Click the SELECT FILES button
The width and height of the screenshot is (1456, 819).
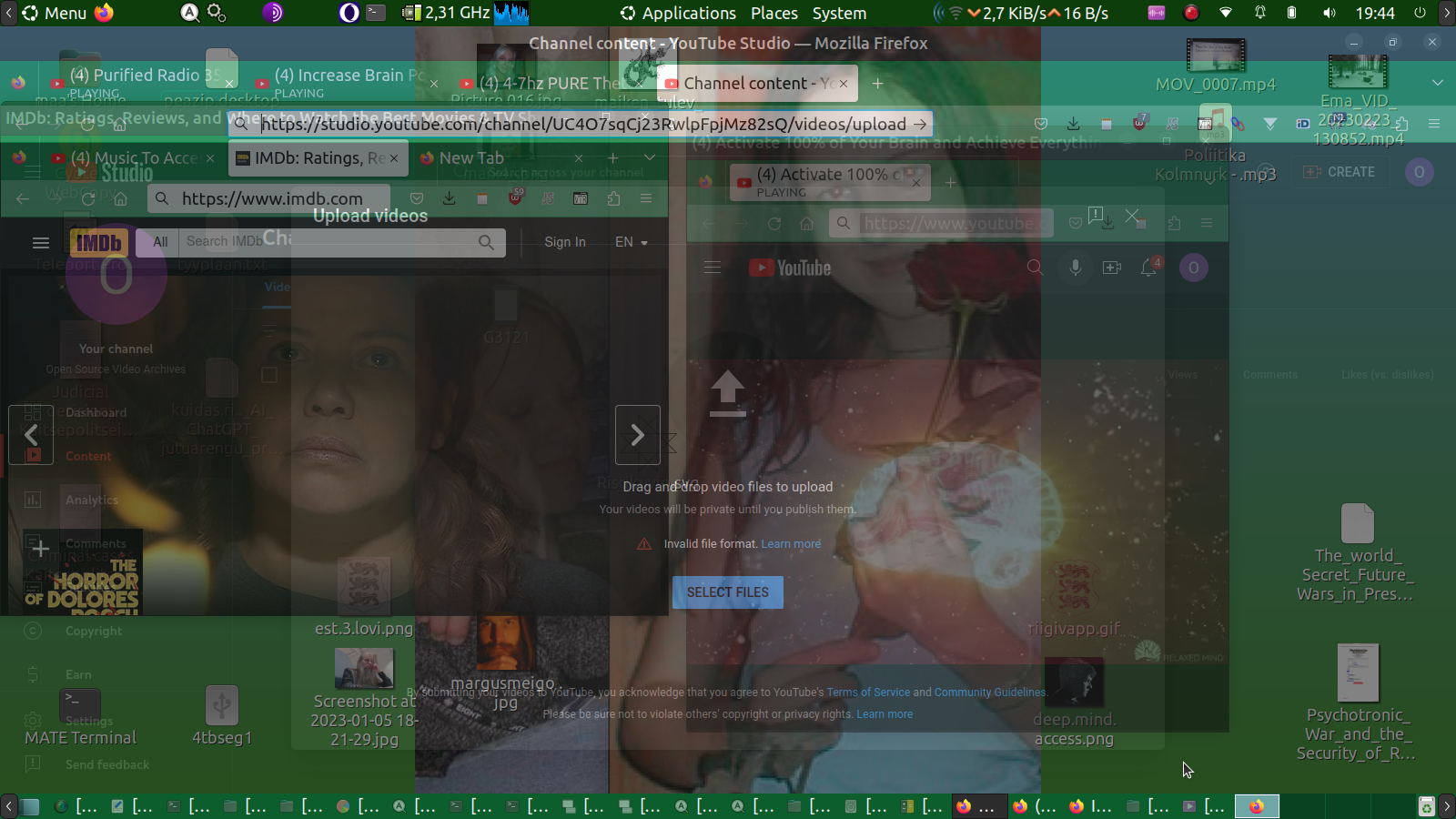tap(728, 592)
